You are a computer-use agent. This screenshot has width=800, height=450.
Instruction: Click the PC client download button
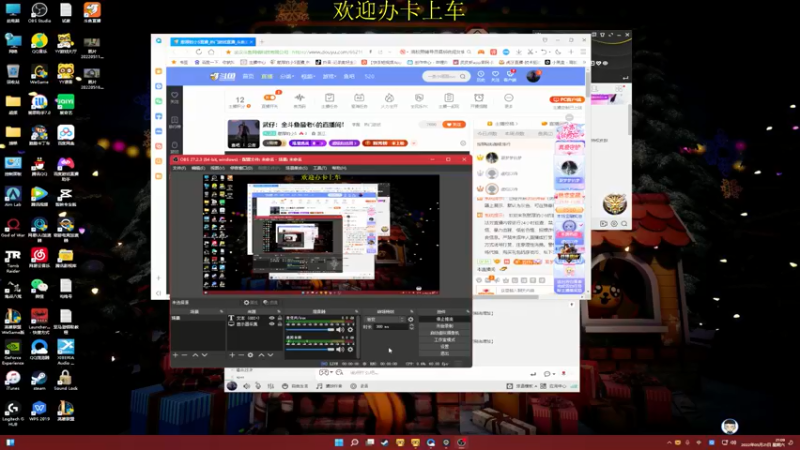(x=567, y=99)
